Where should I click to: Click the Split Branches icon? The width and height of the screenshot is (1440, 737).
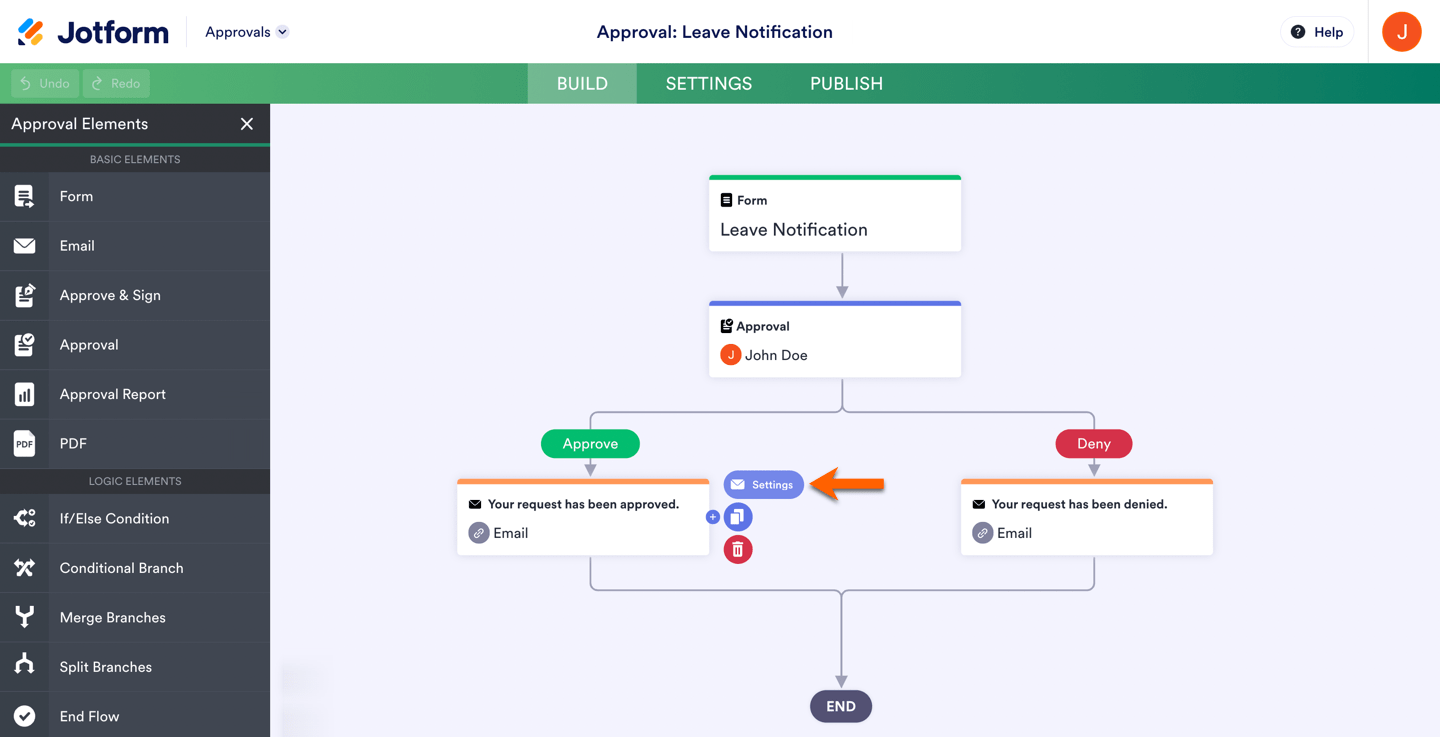point(25,667)
